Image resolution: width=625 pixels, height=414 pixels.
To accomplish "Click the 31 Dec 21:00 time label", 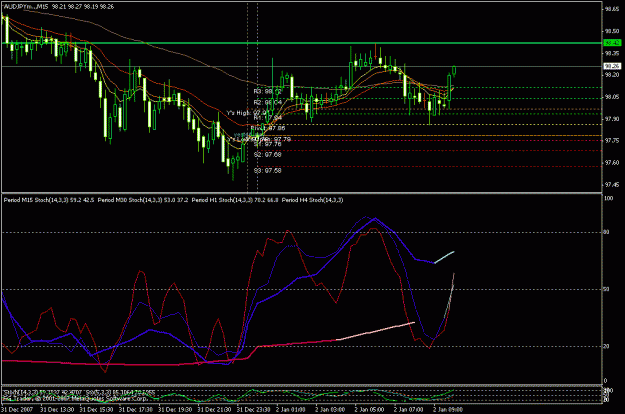I will click(214, 409).
